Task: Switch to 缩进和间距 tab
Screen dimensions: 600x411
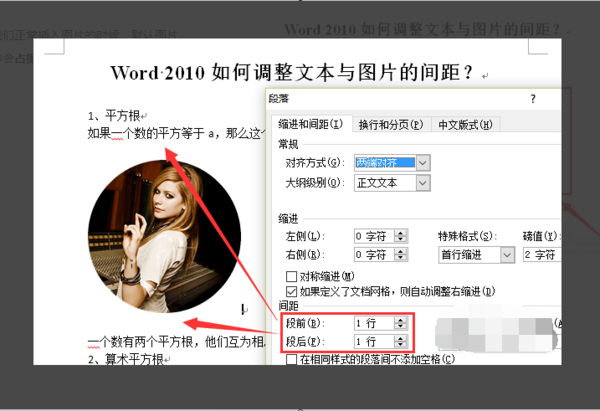Action: point(311,124)
